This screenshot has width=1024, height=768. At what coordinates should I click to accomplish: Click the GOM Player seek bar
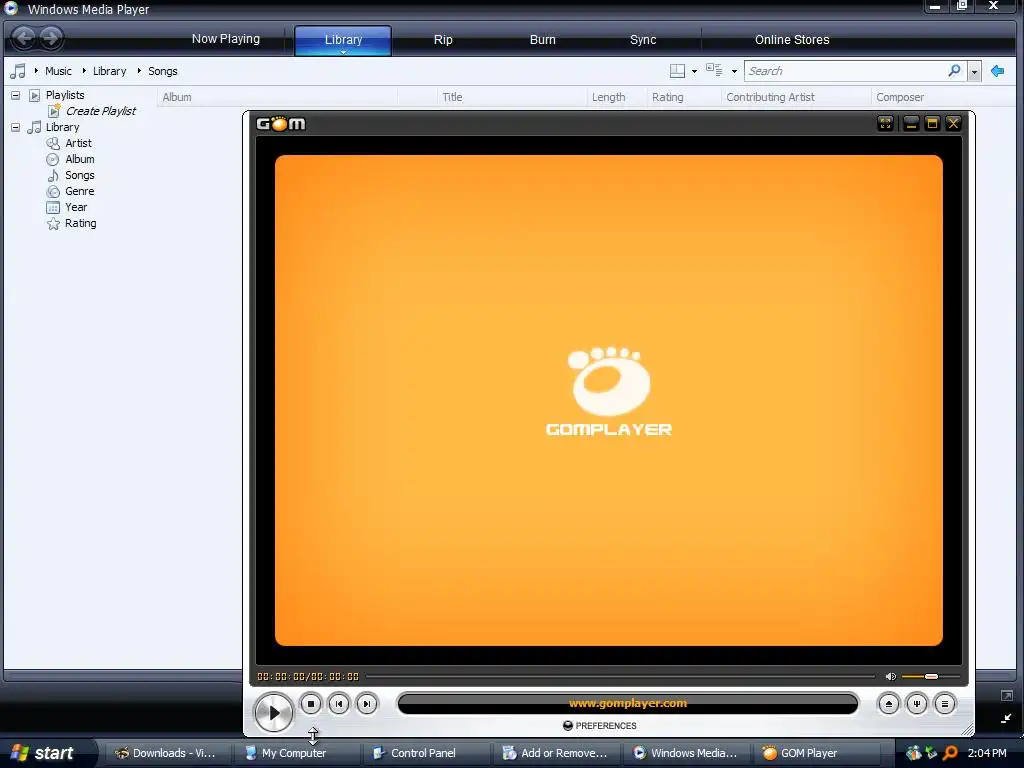[620, 677]
